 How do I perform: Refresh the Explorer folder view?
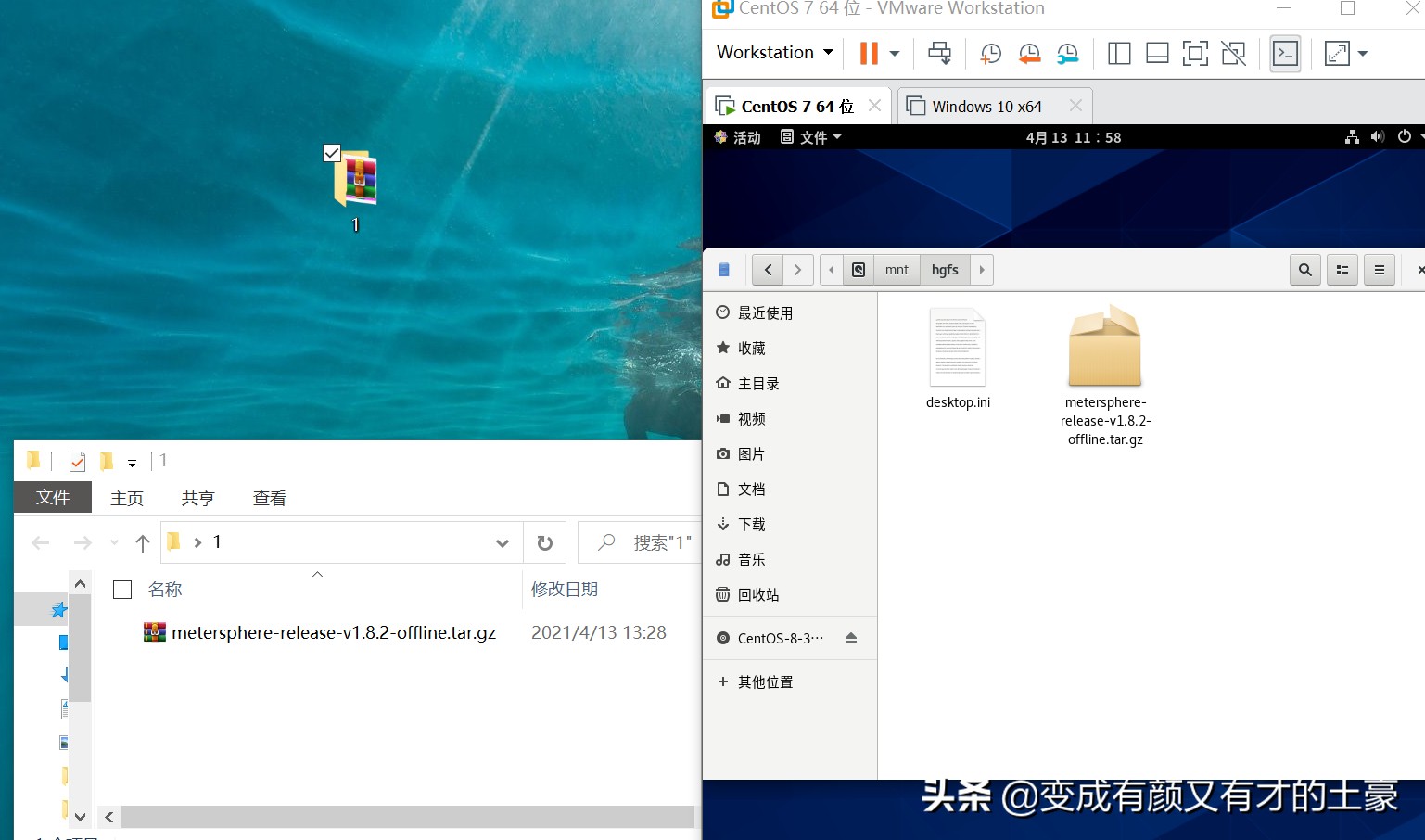point(545,543)
